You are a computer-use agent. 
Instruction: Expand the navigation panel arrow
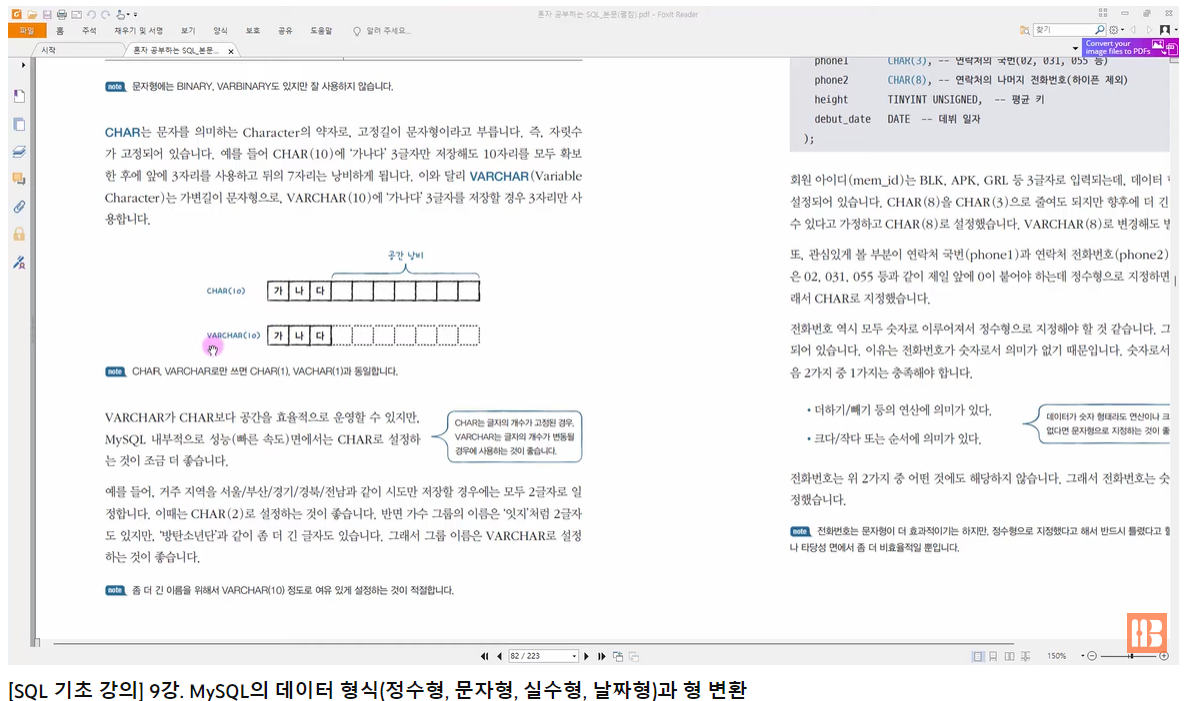[x=23, y=65]
